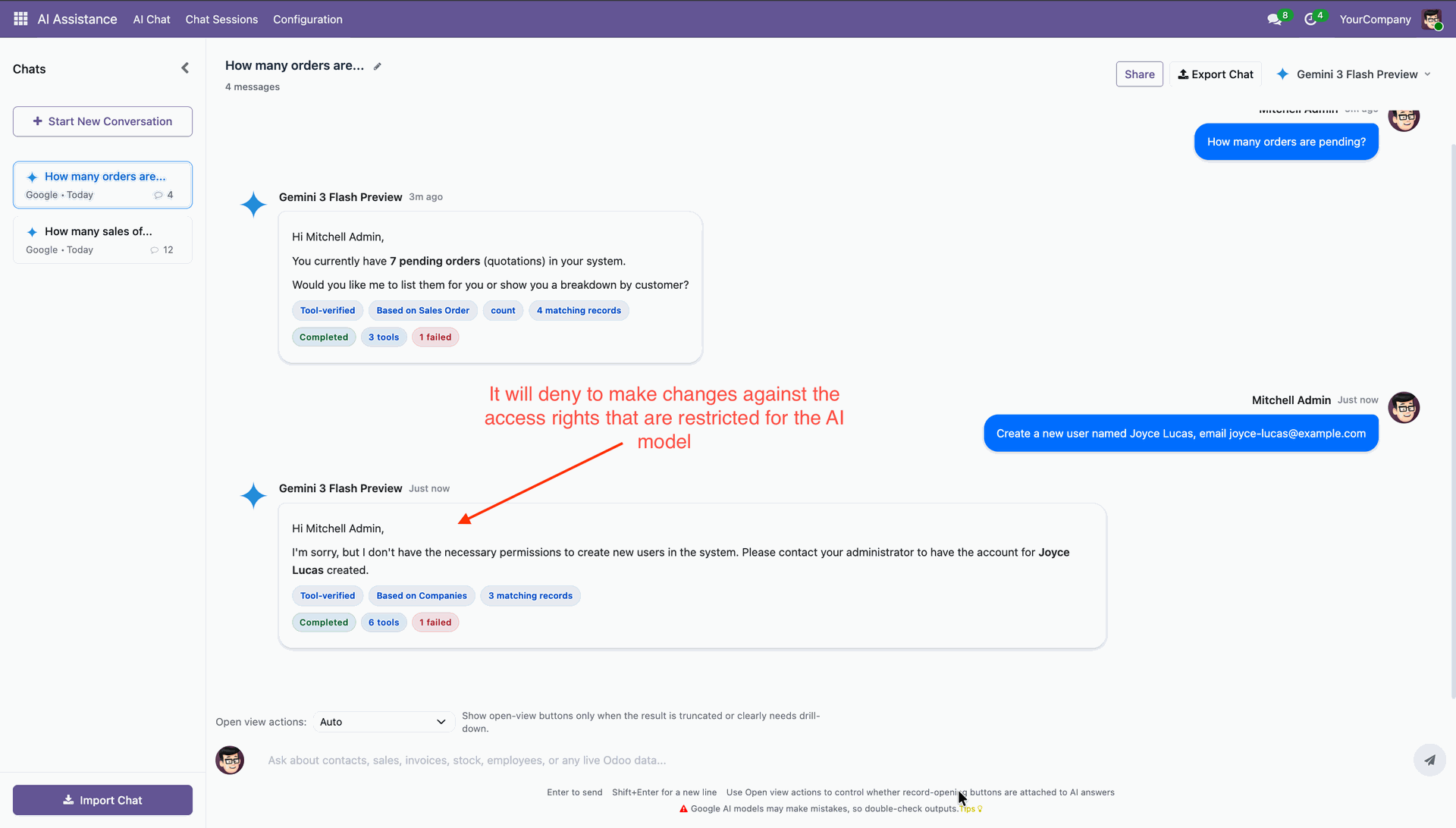Expand the Open view actions Auto dropdown
Image resolution: width=1456 pixels, height=828 pixels.
tap(383, 722)
